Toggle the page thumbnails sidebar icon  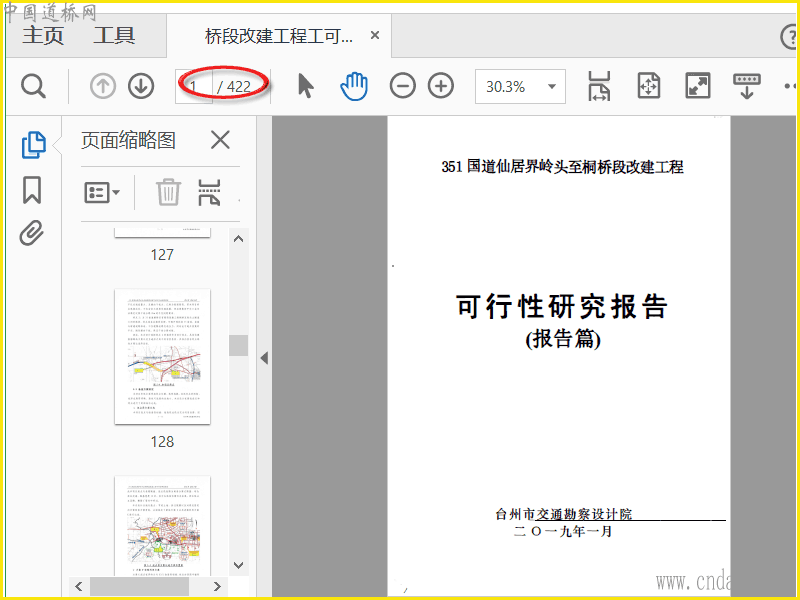pos(34,145)
